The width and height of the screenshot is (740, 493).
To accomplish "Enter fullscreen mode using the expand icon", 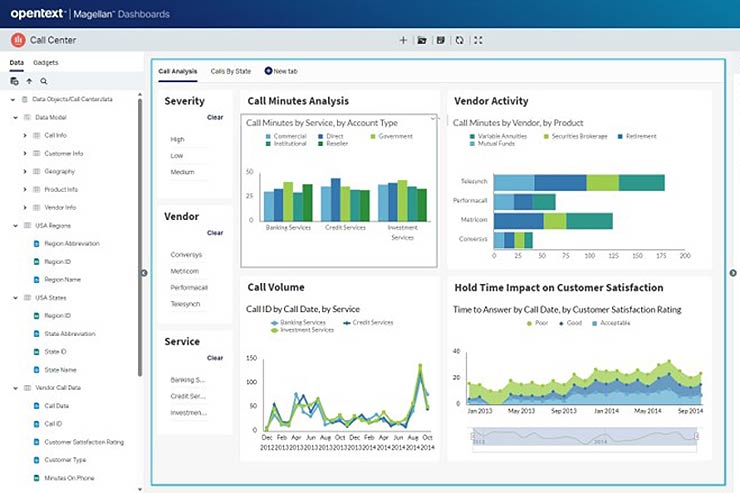I will [478, 40].
